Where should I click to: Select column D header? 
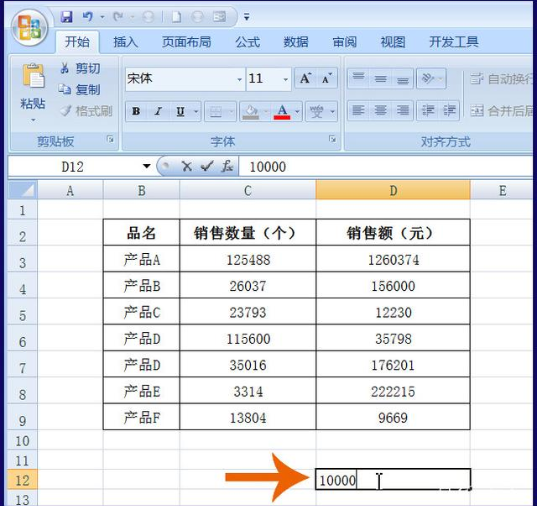pyautogui.click(x=393, y=190)
